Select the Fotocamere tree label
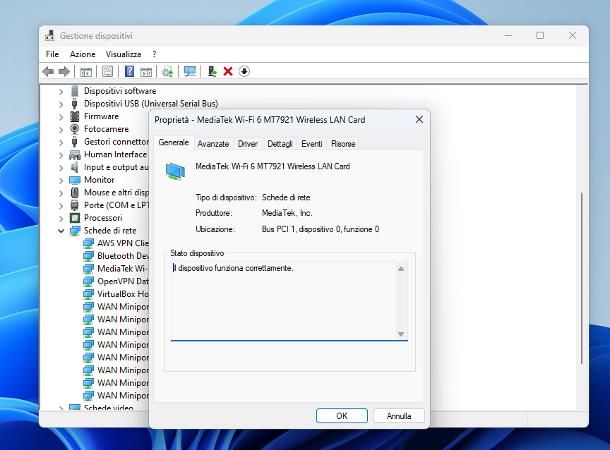Image resolution: width=610 pixels, height=450 pixels. pyautogui.click(x=106, y=129)
